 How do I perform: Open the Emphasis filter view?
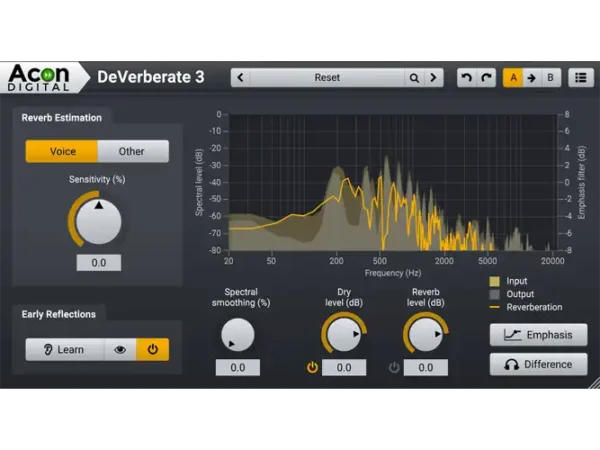(x=538, y=335)
